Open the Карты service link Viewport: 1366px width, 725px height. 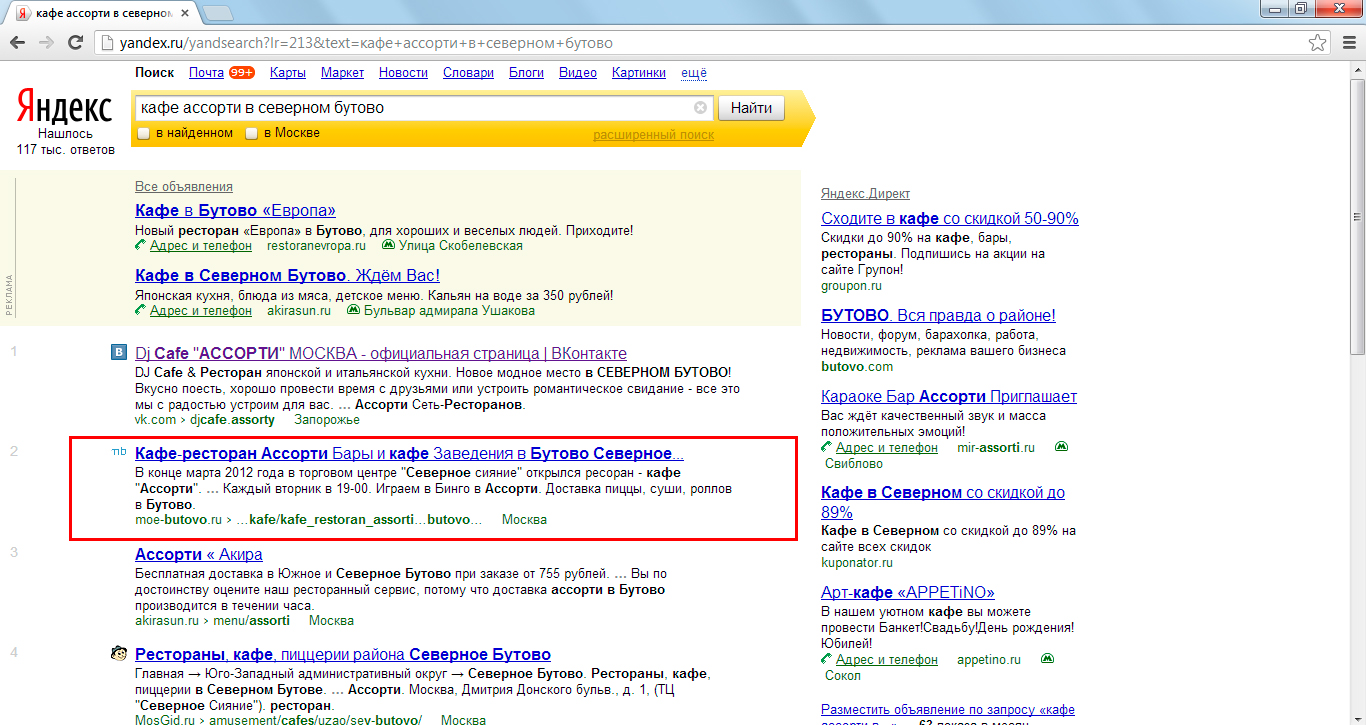(288, 73)
